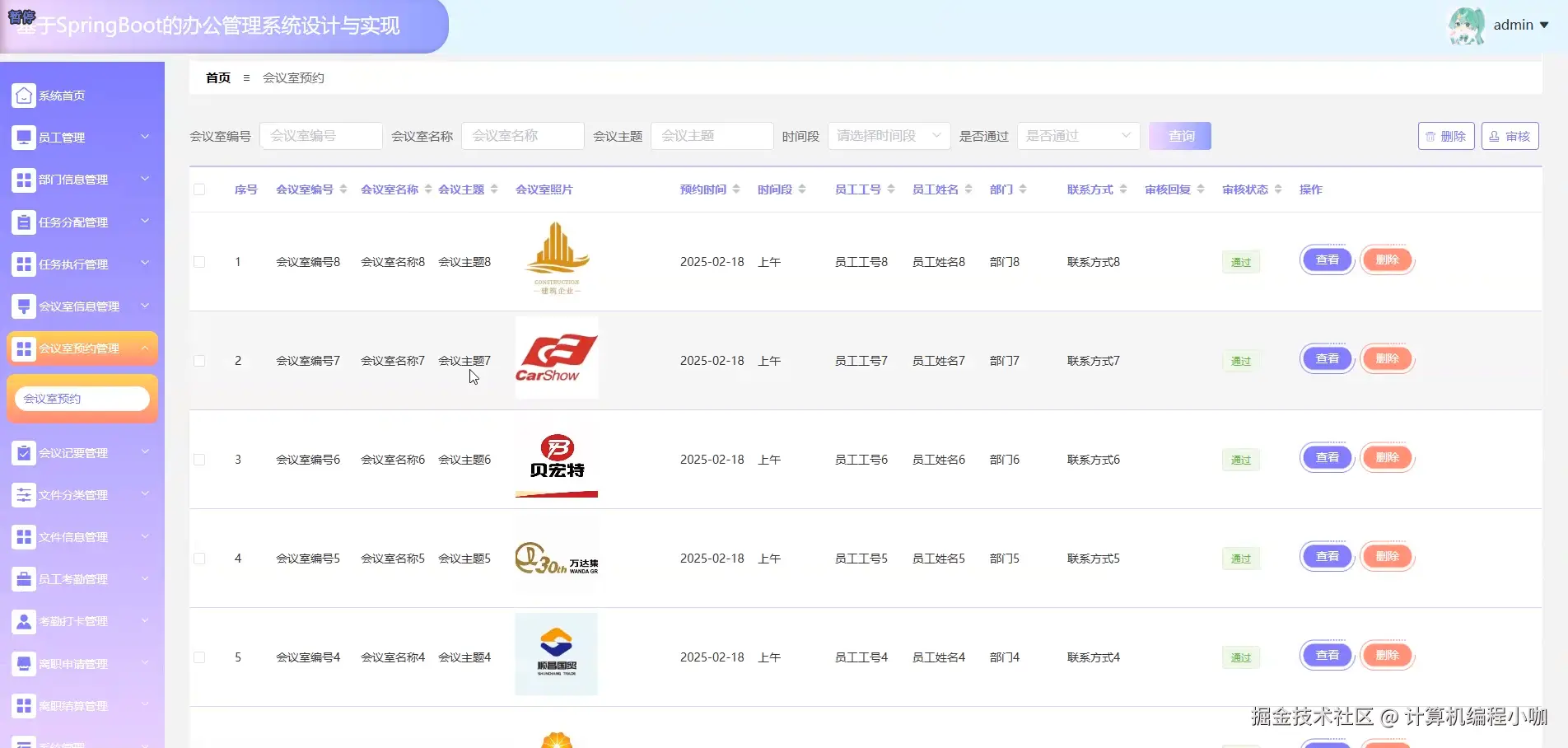Image resolution: width=1568 pixels, height=748 pixels.
Task: Expand the 部门信息管理 menu chevron
Action: pos(145,179)
